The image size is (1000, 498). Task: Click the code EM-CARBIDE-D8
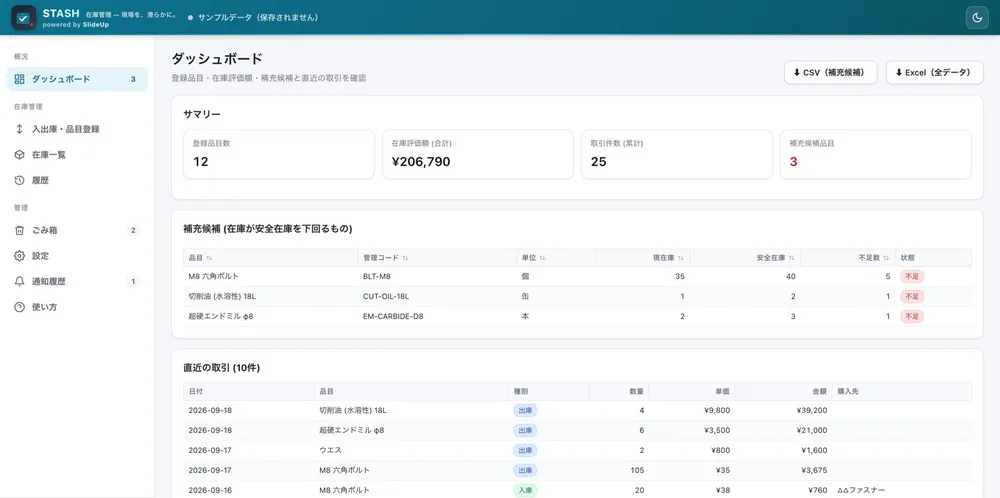tap(393, 316)
